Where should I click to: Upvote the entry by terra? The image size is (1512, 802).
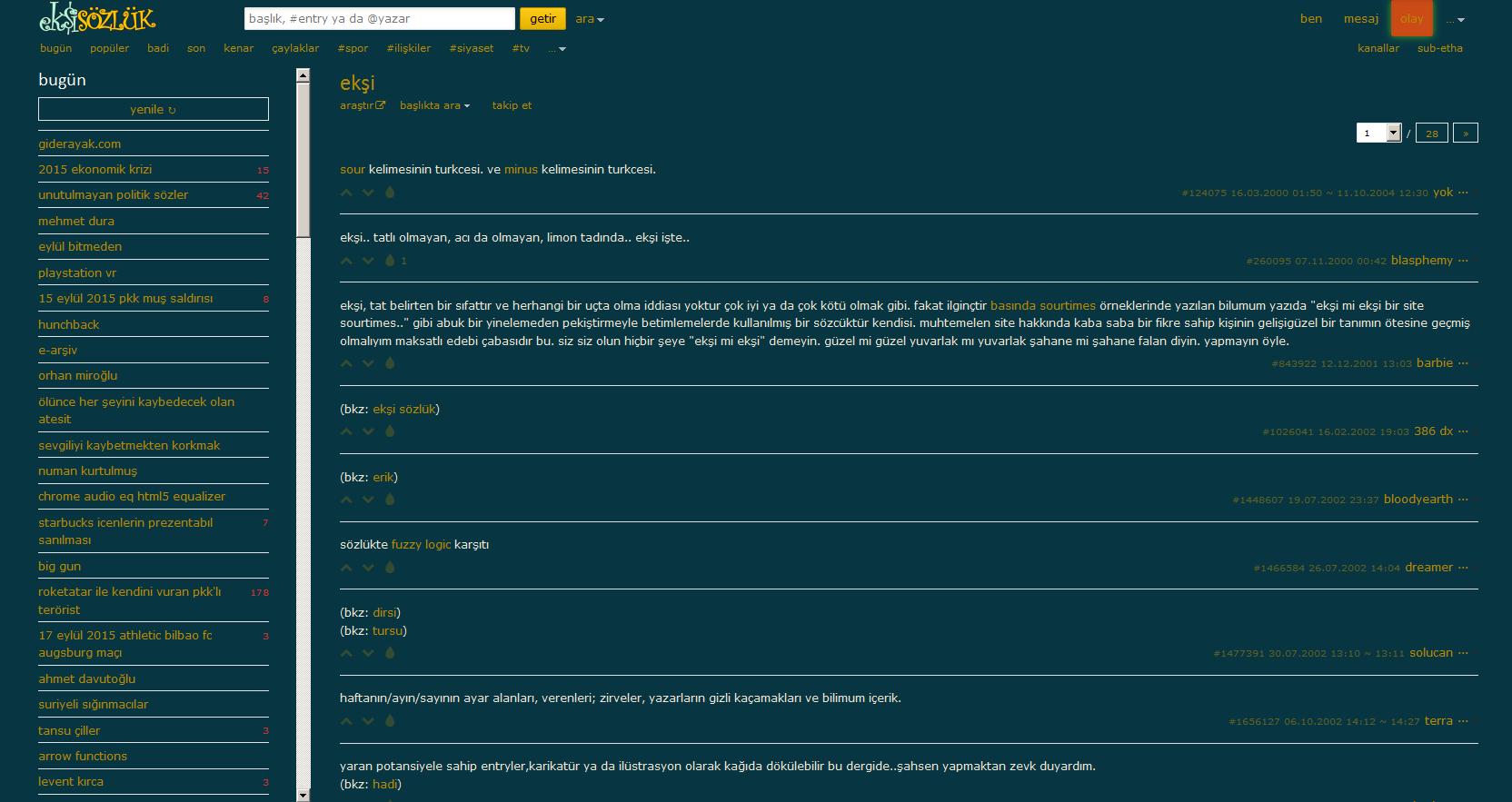click(346, 721)
